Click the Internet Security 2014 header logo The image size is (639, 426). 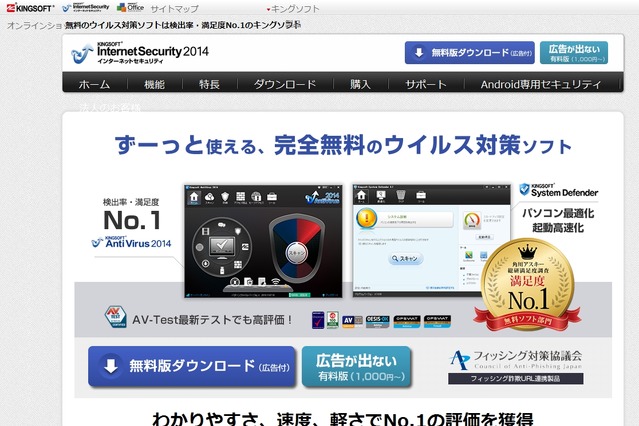coord(140,53)
